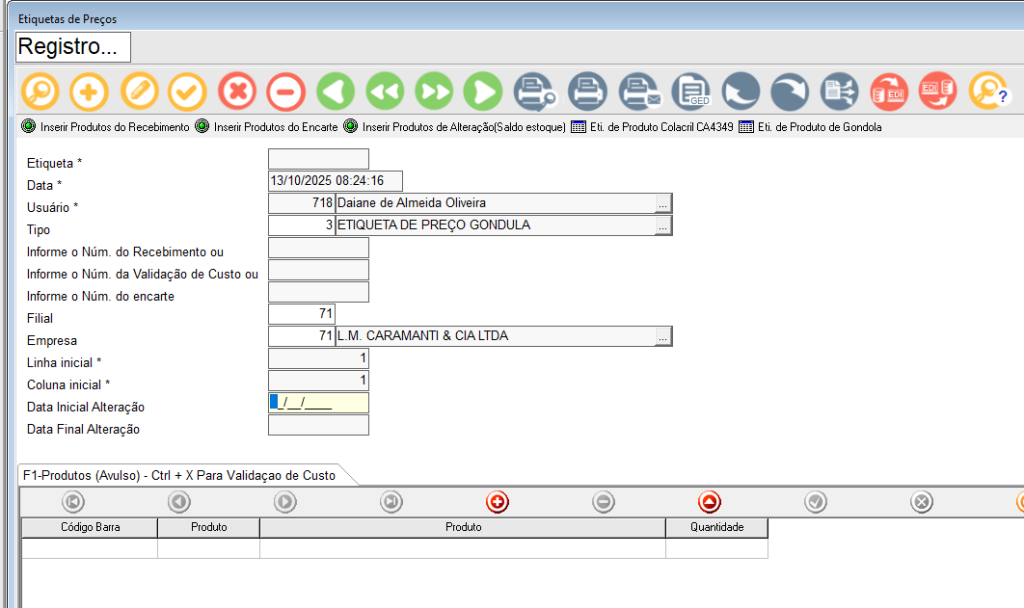Open print preview with printer-magnifier icon
Image resolution: width=1024 pixels, height=608 pixels.
coord(534,92)
